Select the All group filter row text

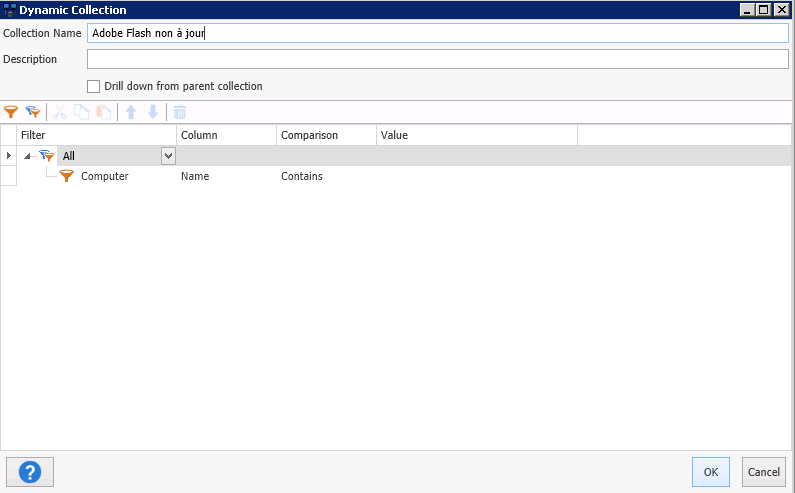tap(68, 156)
